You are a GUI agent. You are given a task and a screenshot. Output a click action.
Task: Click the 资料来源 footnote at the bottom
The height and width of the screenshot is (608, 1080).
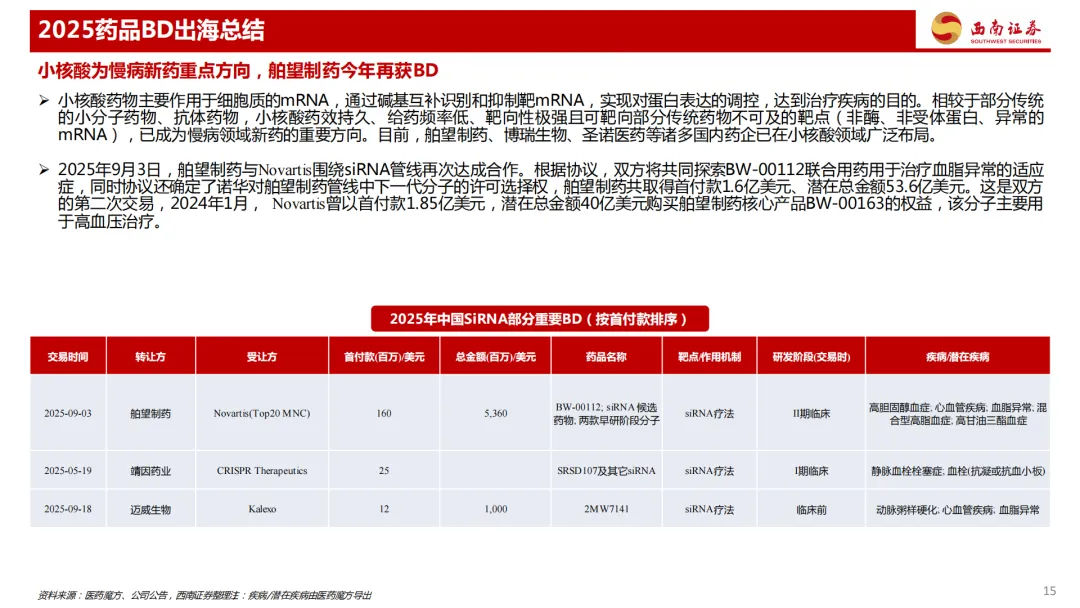[204, 595]
